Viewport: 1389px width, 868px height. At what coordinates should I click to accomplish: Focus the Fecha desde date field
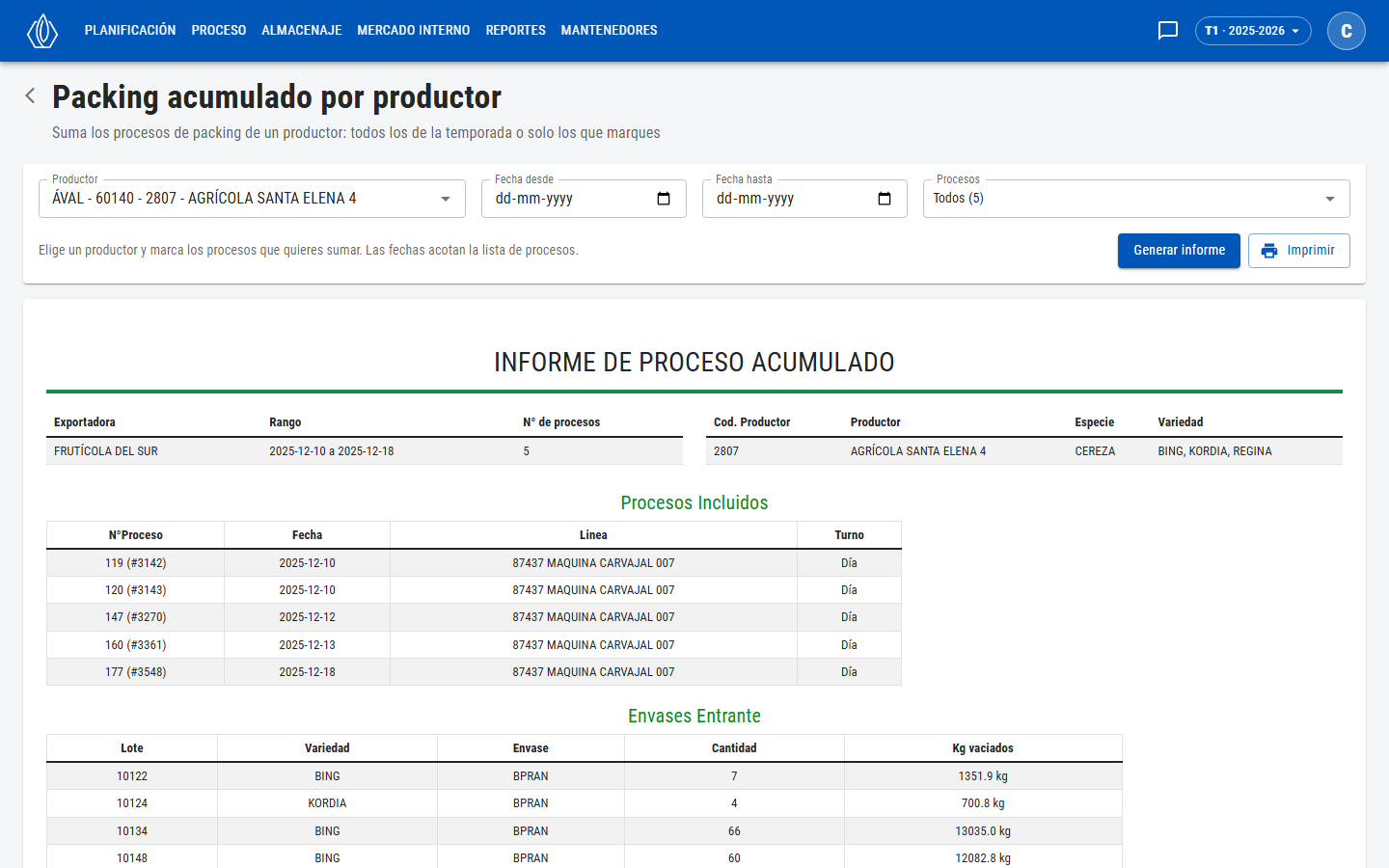point(584,199)
